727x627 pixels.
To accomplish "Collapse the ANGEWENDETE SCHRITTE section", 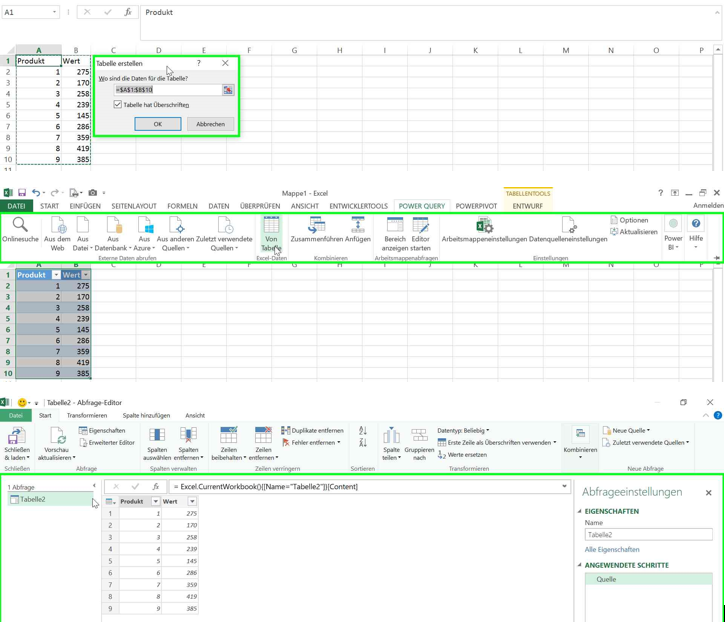I will [580, 565].
